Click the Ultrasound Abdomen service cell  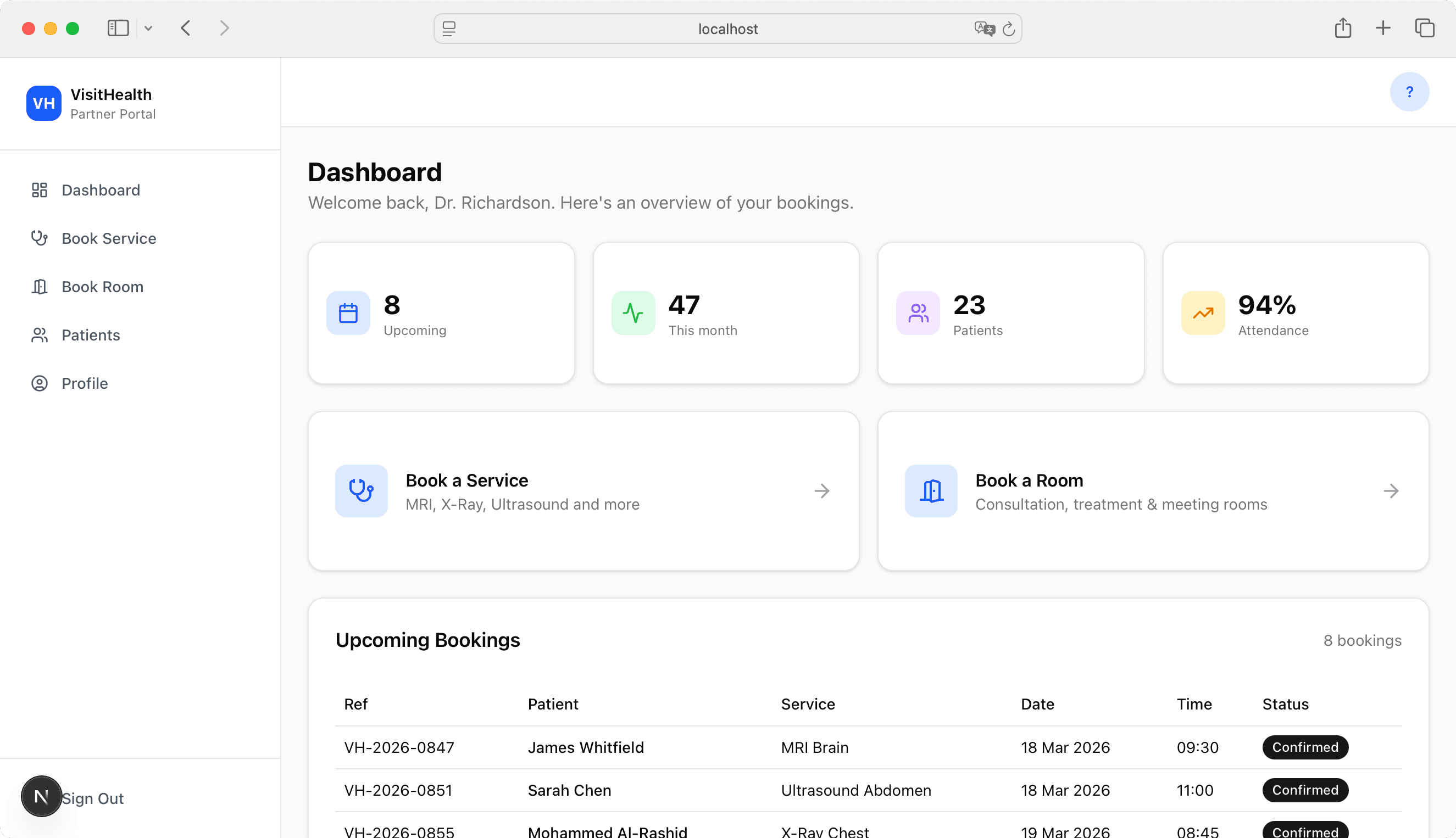pos(856,790)
